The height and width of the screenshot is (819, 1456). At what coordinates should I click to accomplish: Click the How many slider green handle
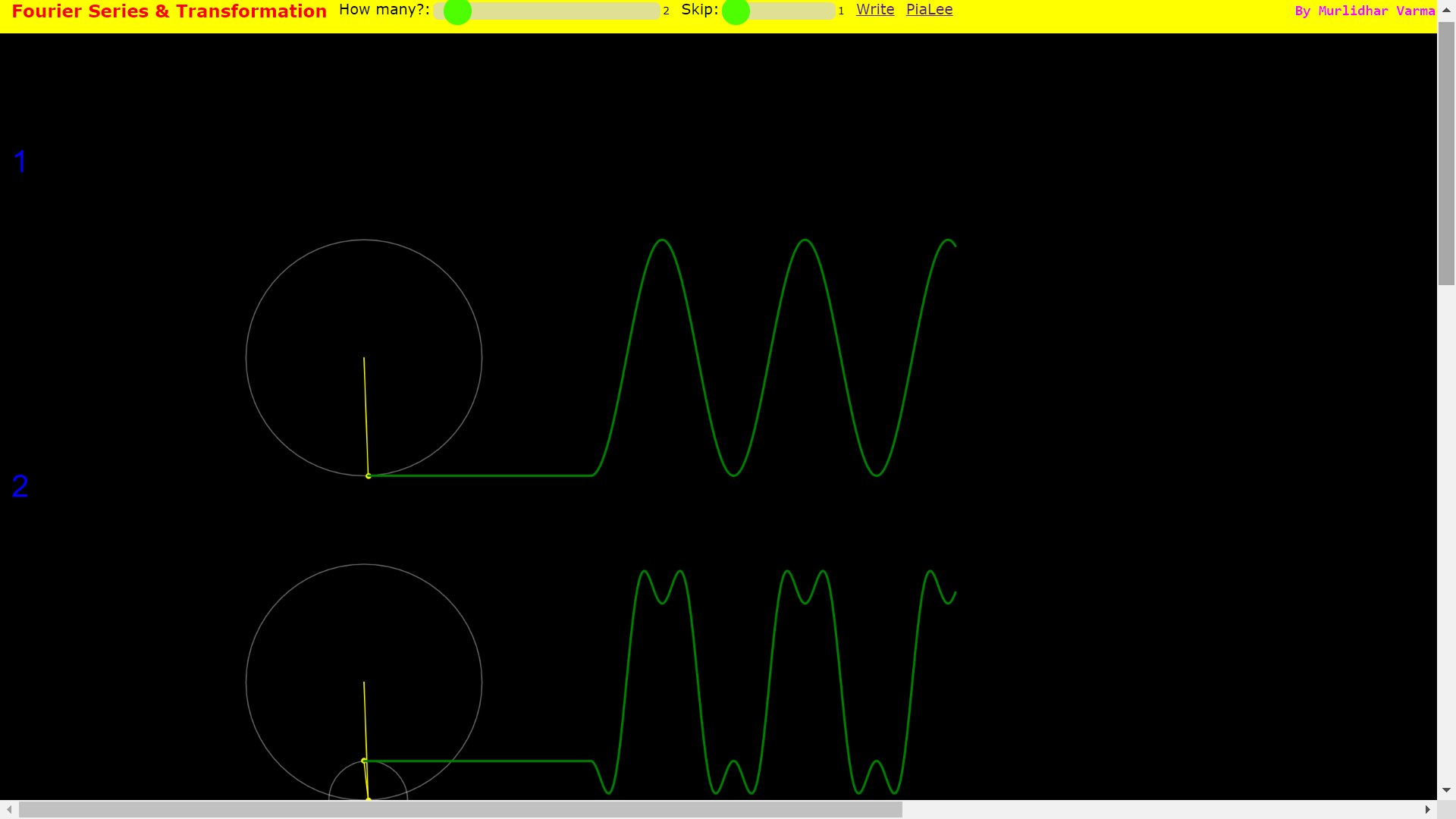(x=457, y=11)
